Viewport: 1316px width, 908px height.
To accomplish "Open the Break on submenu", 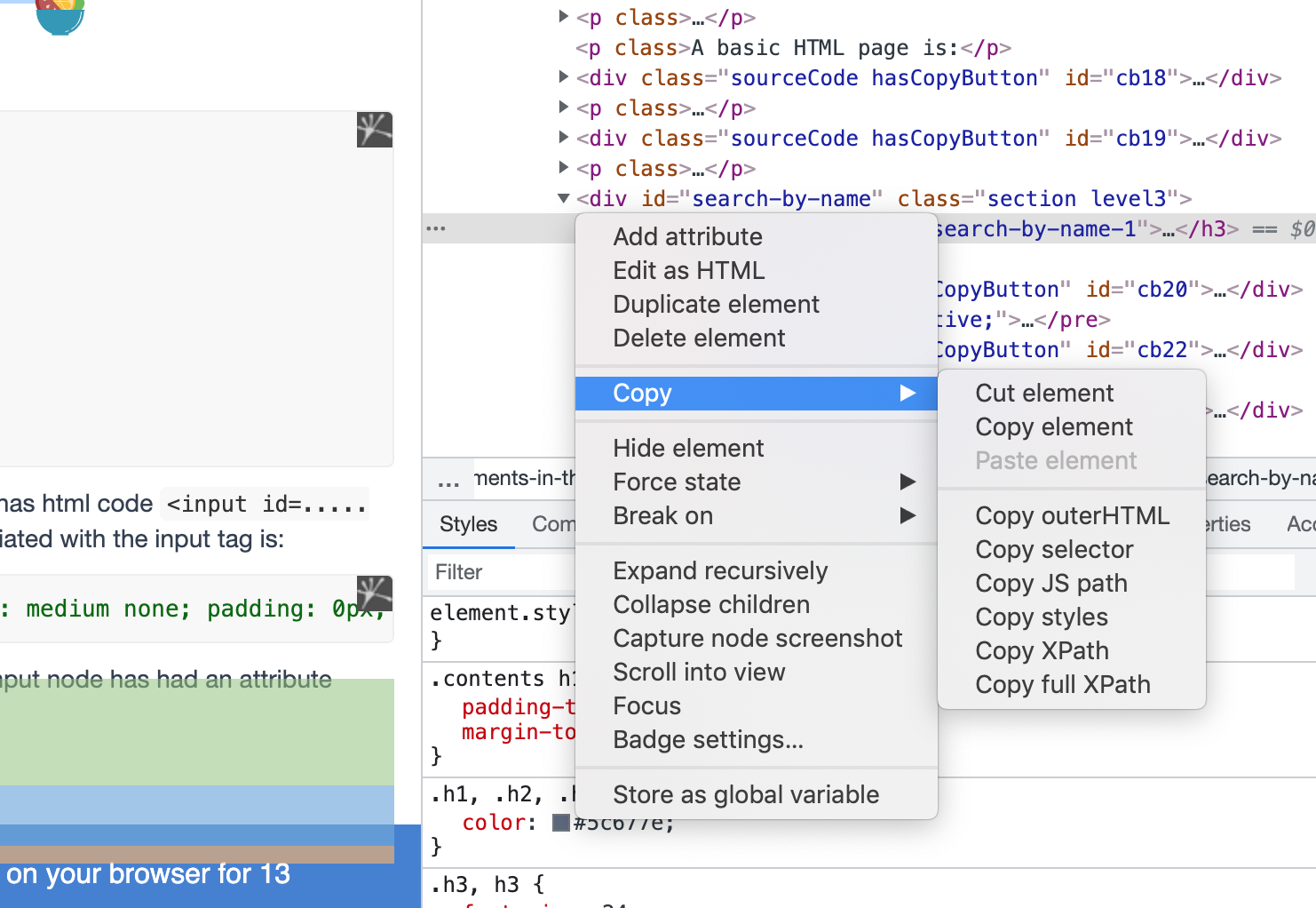I will click(757, 515).
